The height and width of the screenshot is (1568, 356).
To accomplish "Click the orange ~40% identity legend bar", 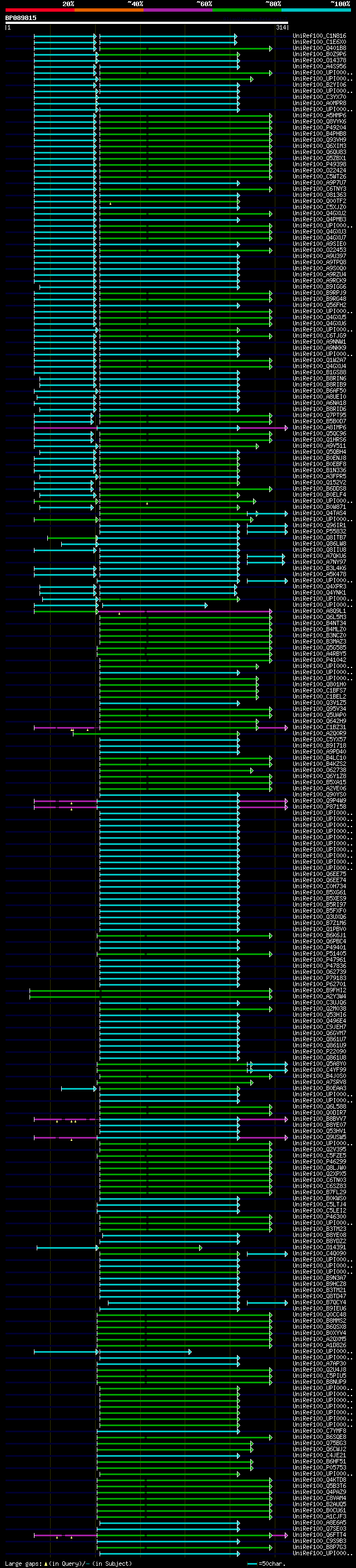I will [x=109, y=10].
